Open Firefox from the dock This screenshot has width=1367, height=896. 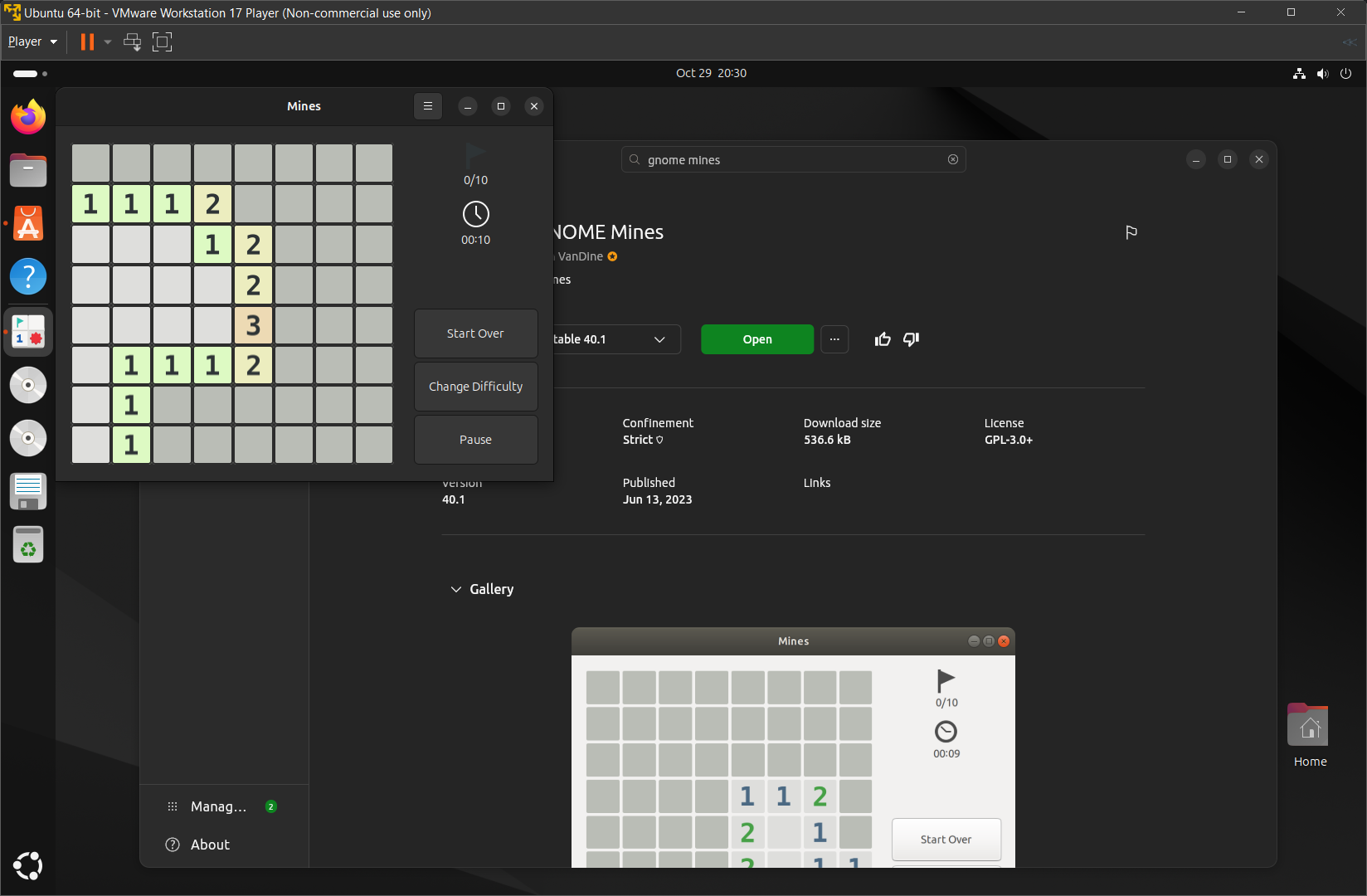[x=28, y=117]
